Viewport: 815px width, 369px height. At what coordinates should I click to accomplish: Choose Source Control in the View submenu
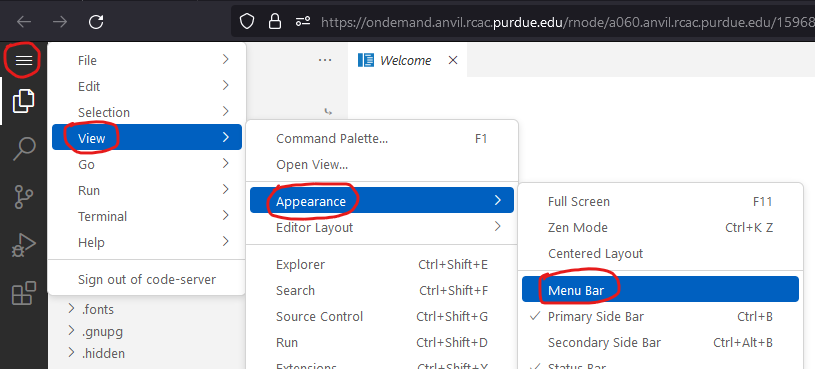[382, 317]
